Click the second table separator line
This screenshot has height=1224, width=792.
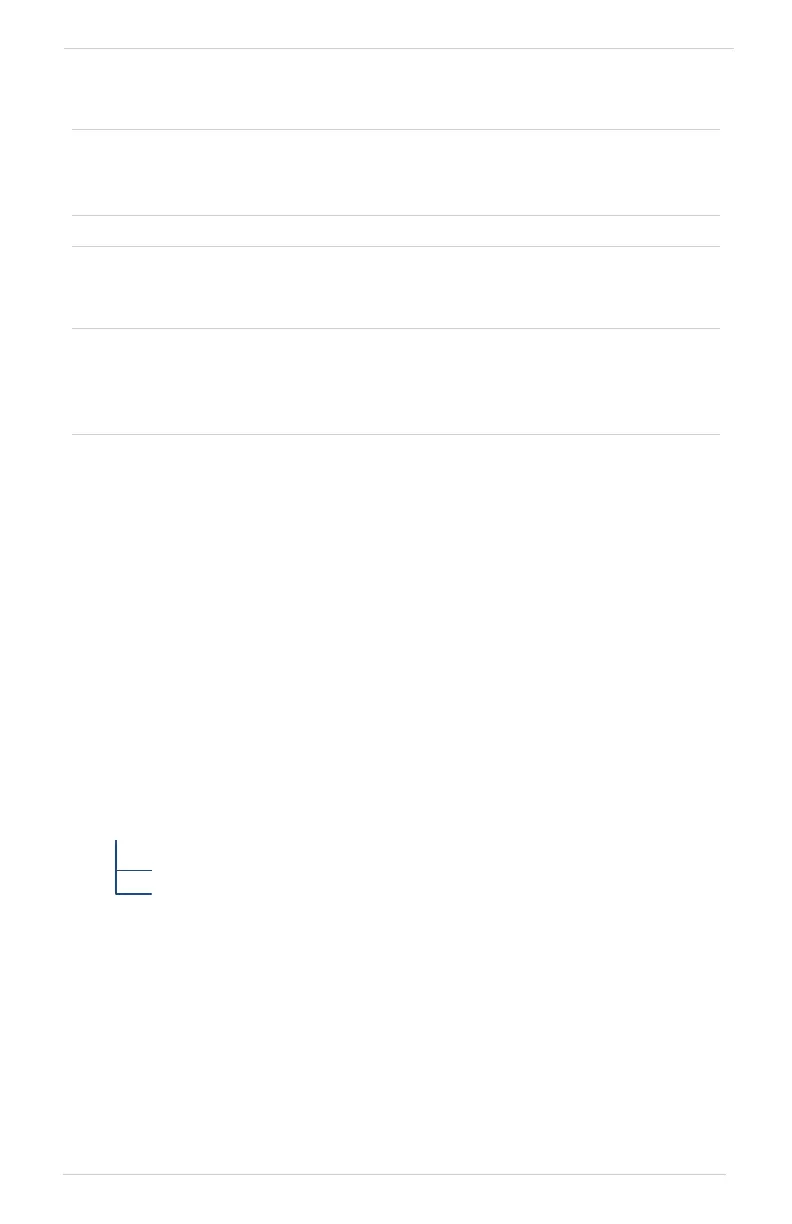pos(396,216)
